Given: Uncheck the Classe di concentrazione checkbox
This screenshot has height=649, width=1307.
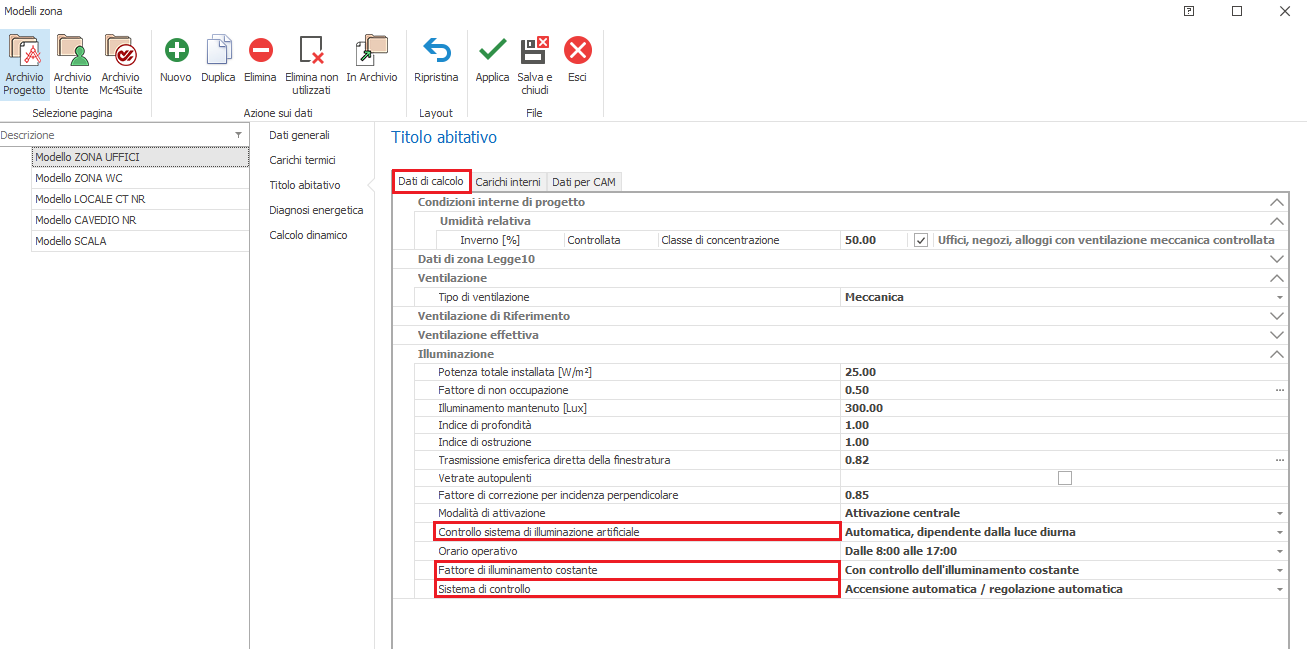Looking at the screenshot, I should point(921,240).
